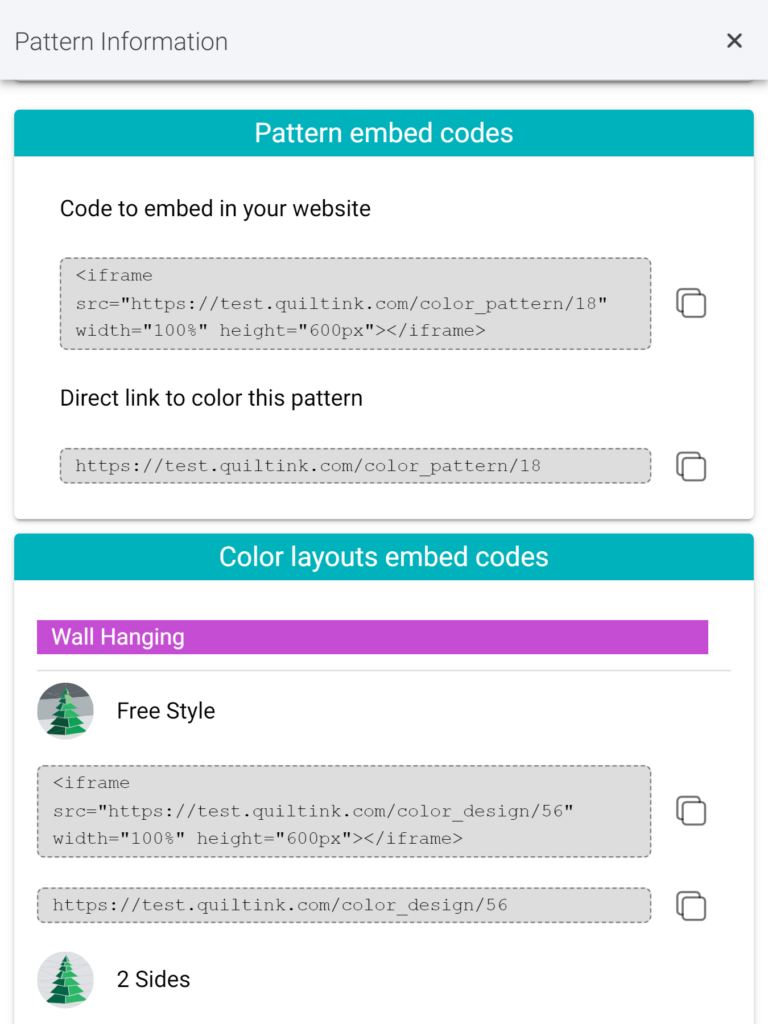This screenshot has height=1024, width=768.
Task: Close the Pattern Information dialog
Action: pos(734,41)
